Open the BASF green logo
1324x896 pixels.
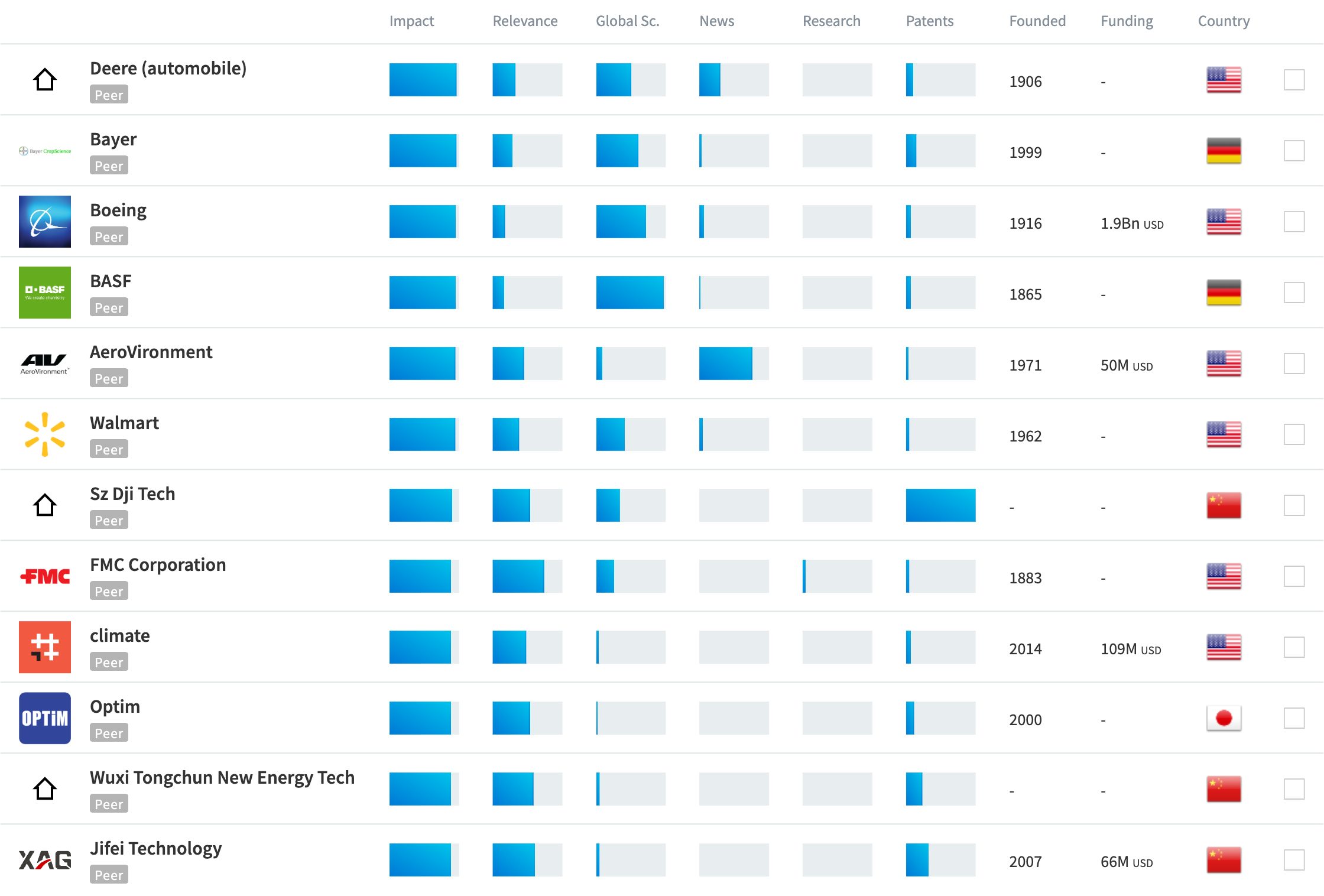tap(45, 293)
